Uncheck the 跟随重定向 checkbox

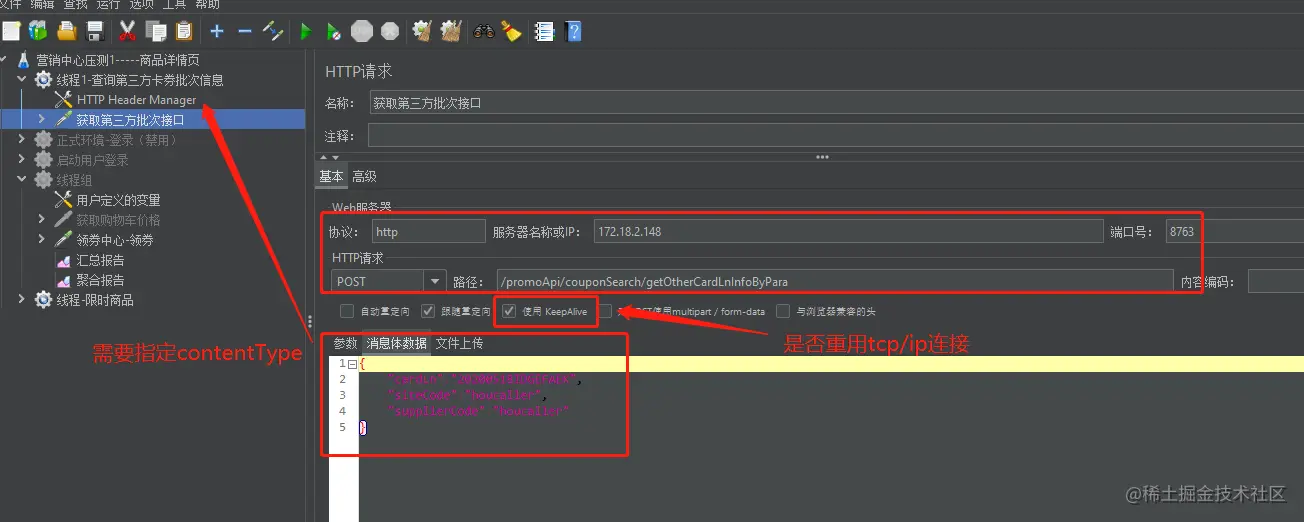click(428, 311)
